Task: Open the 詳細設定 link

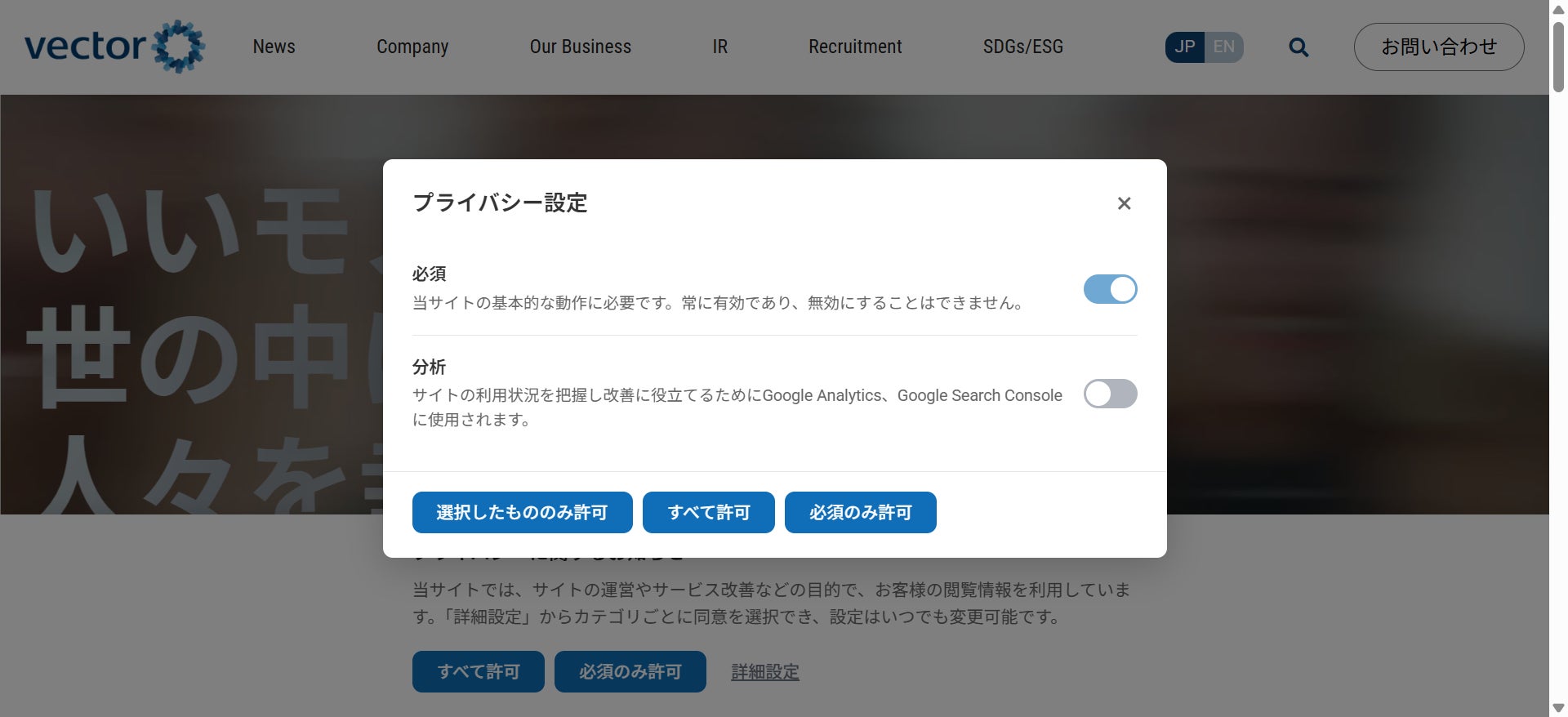Action: tap(765, 672)
